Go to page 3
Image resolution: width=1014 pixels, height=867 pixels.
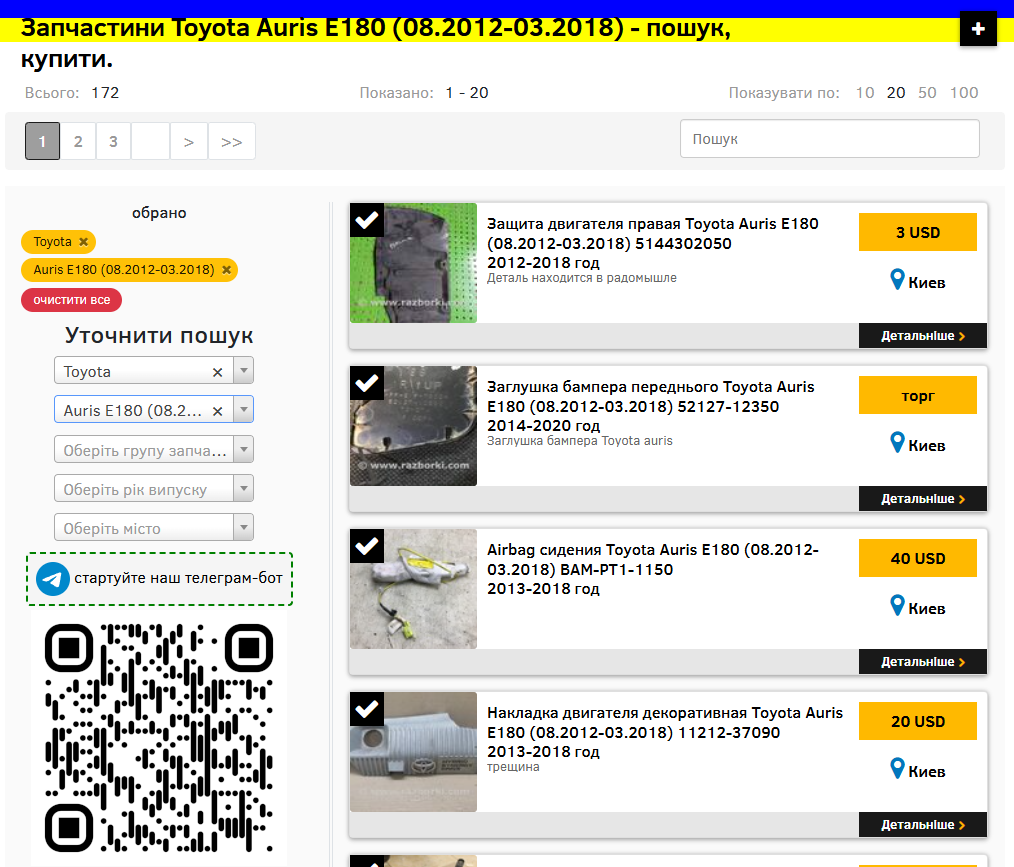click(x=113, y=141)
